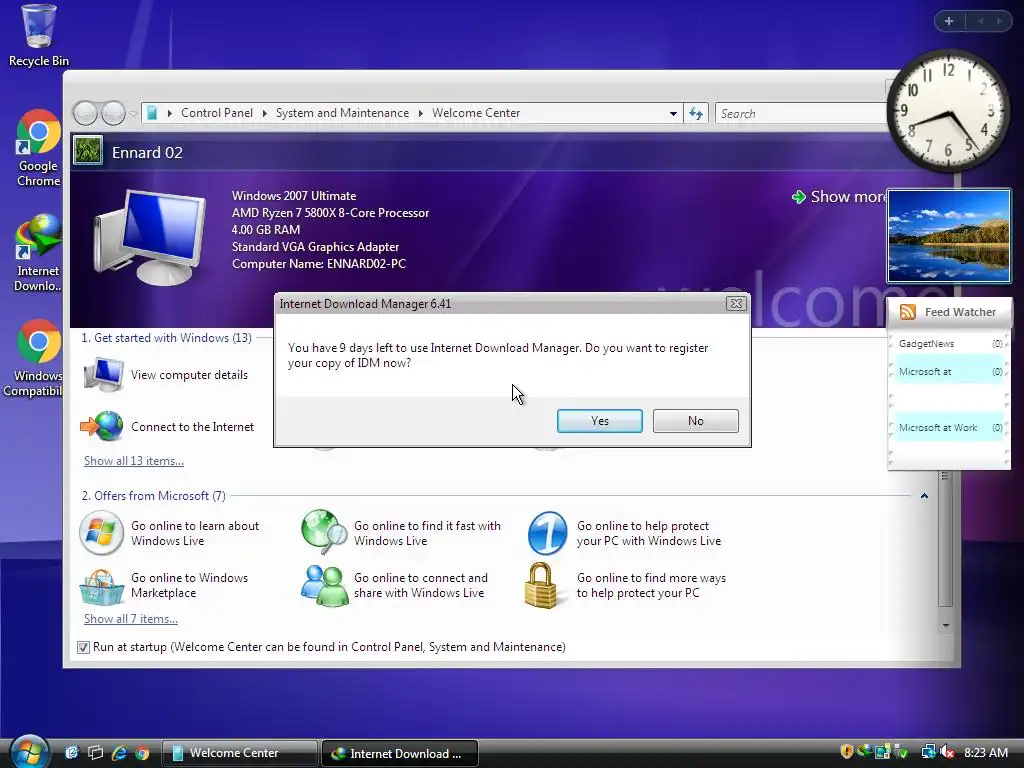1024x768 pixels.
Task: Click the analog clock gadget
Action: click(x=947, y=110)
